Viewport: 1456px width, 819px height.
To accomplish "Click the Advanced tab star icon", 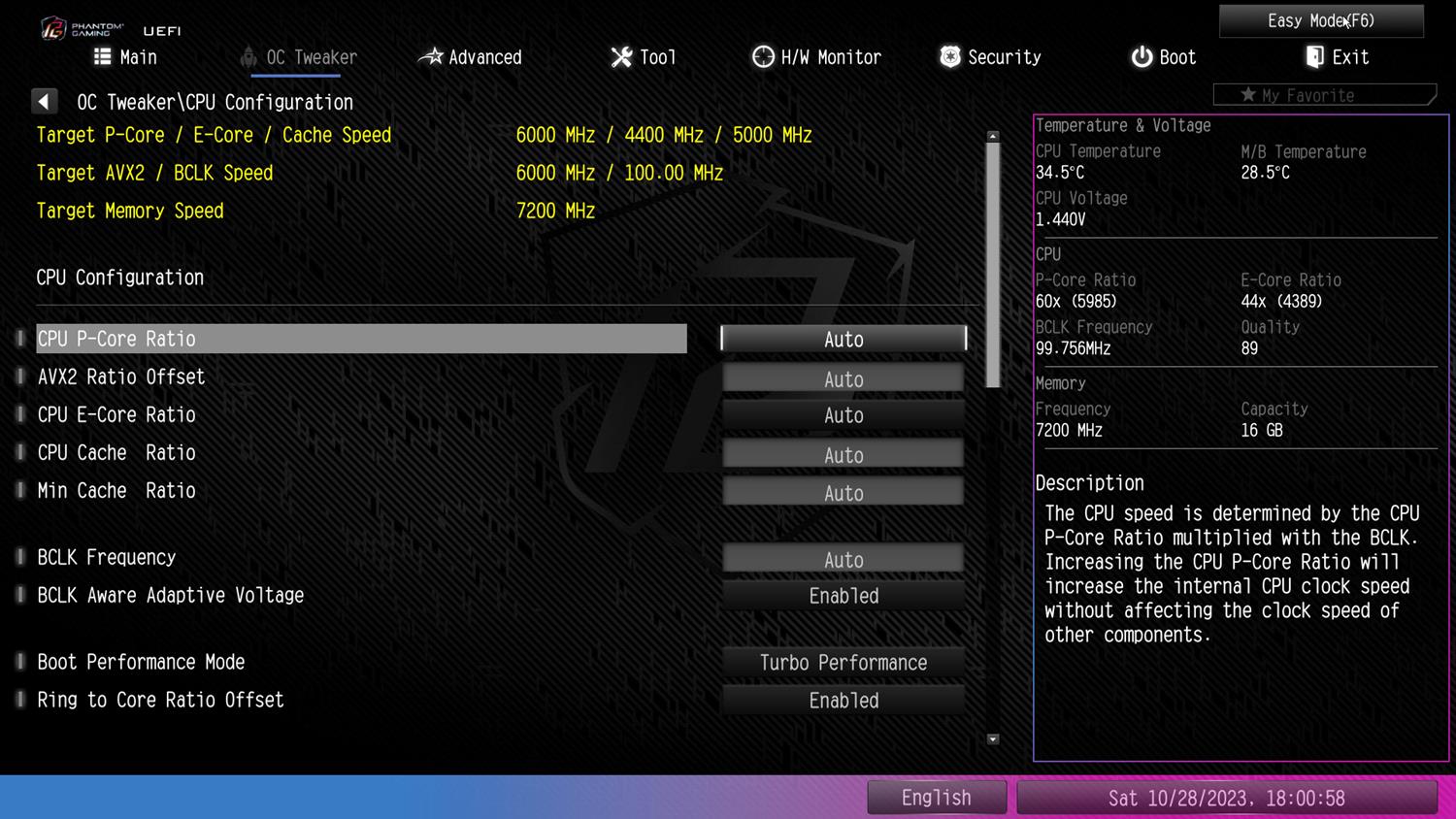I will click(430, 57).
